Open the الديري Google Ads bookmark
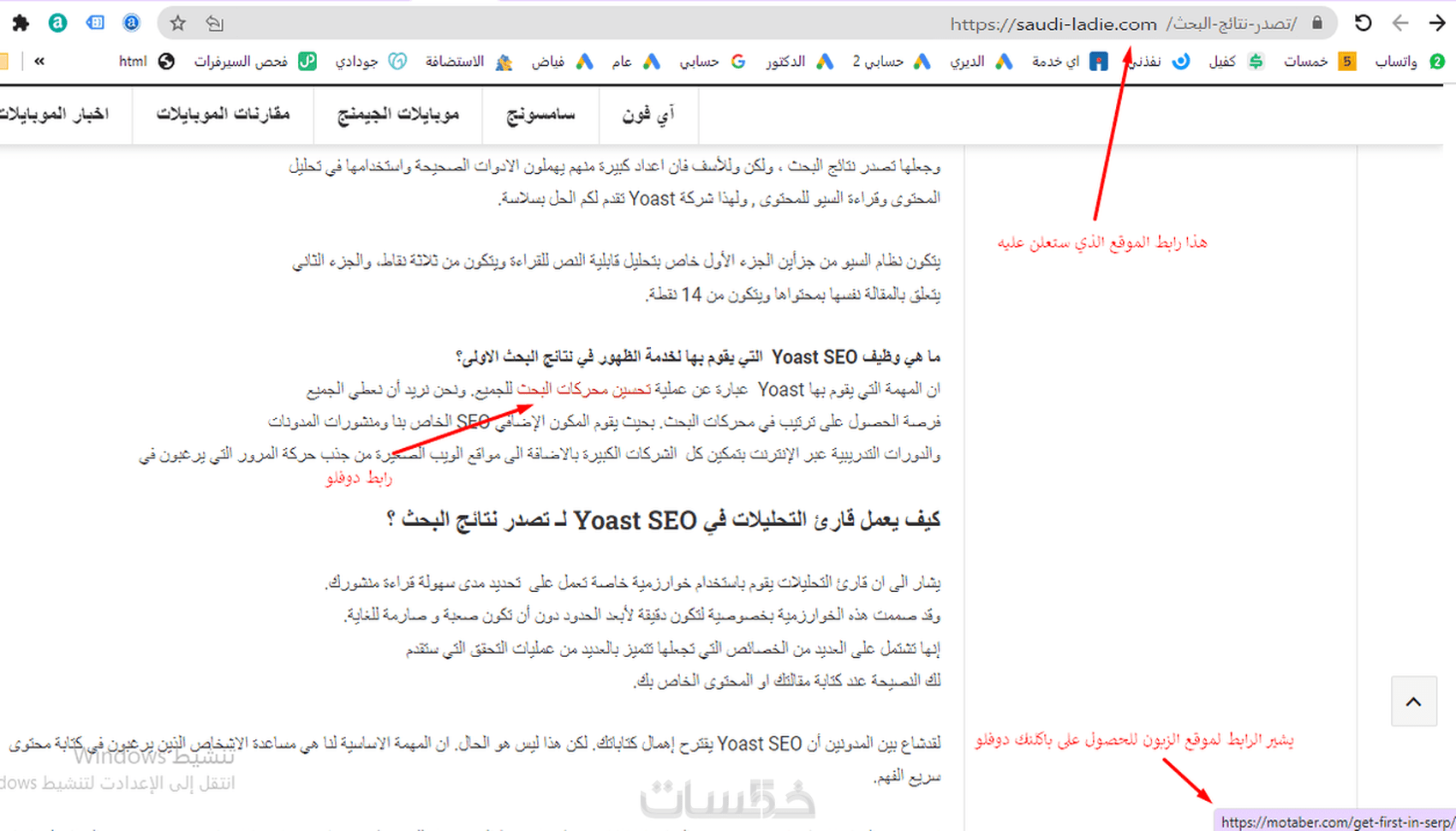Image resolution: width=1456 pixels, height=831 pixels. click(x=981, y=62)
